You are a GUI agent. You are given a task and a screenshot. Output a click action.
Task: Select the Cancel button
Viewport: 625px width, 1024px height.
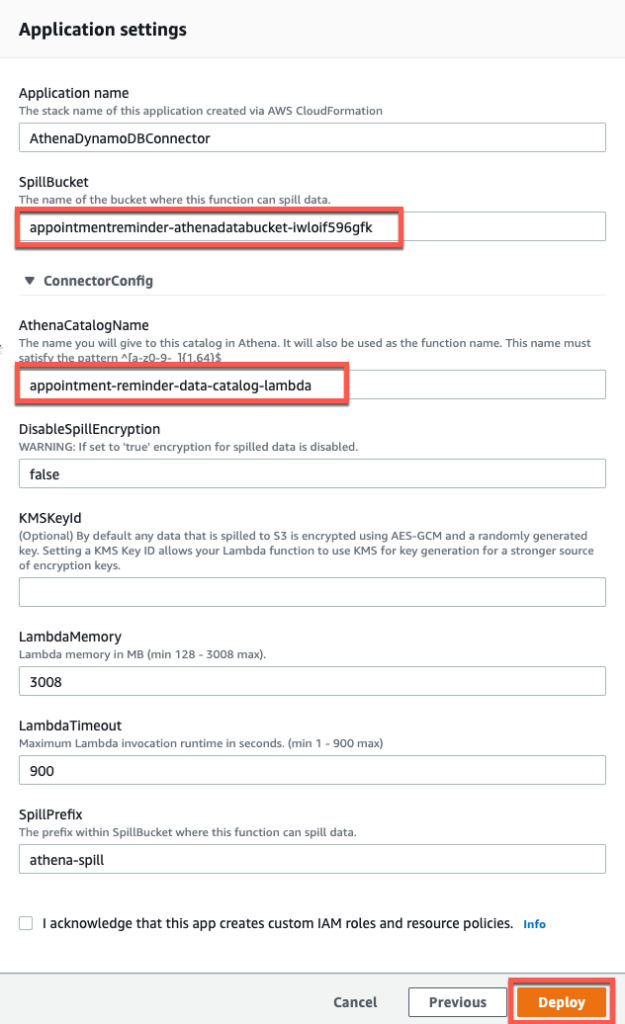[356, 1001]
